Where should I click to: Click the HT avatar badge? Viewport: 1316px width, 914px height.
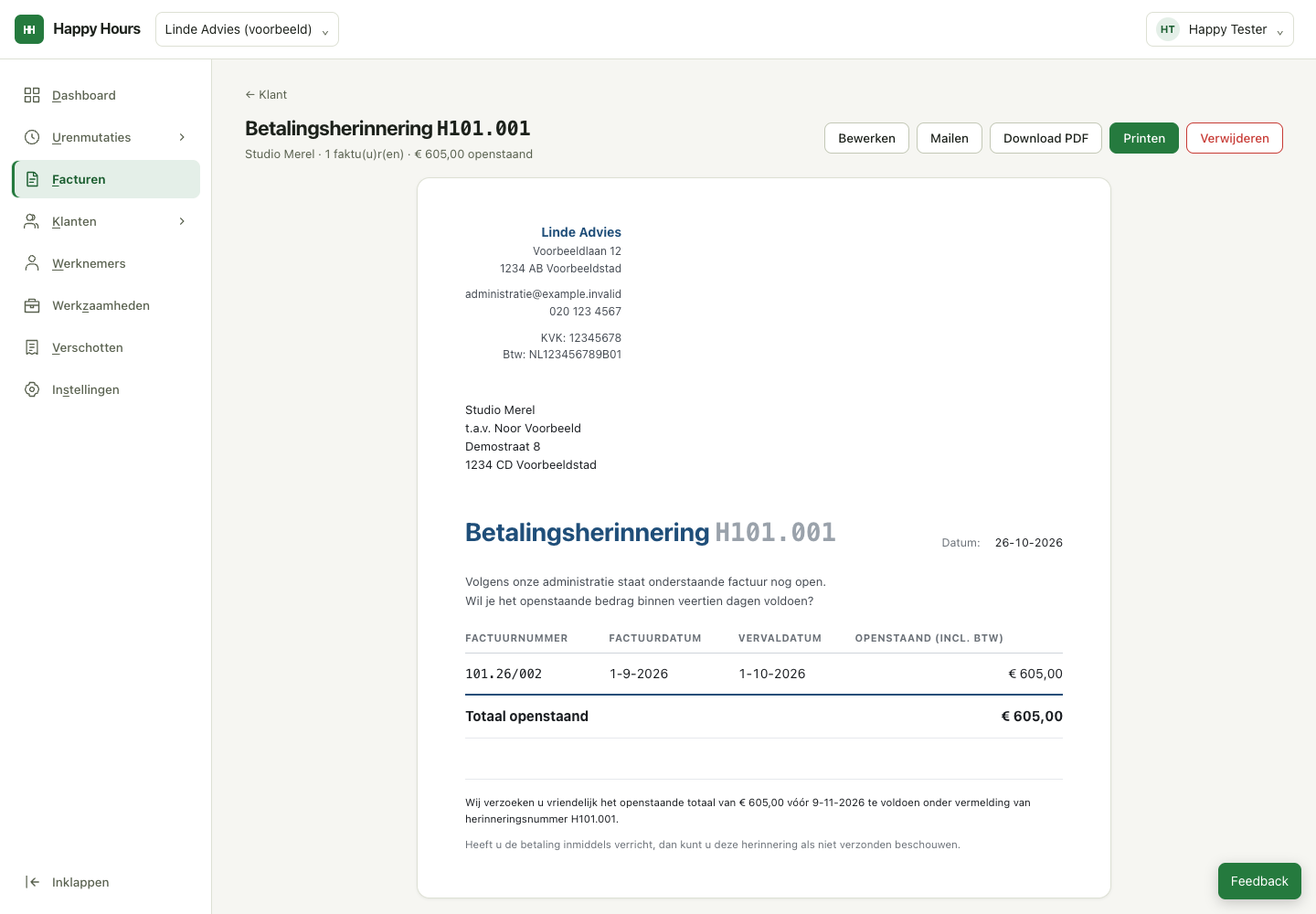coord(1168,29)
